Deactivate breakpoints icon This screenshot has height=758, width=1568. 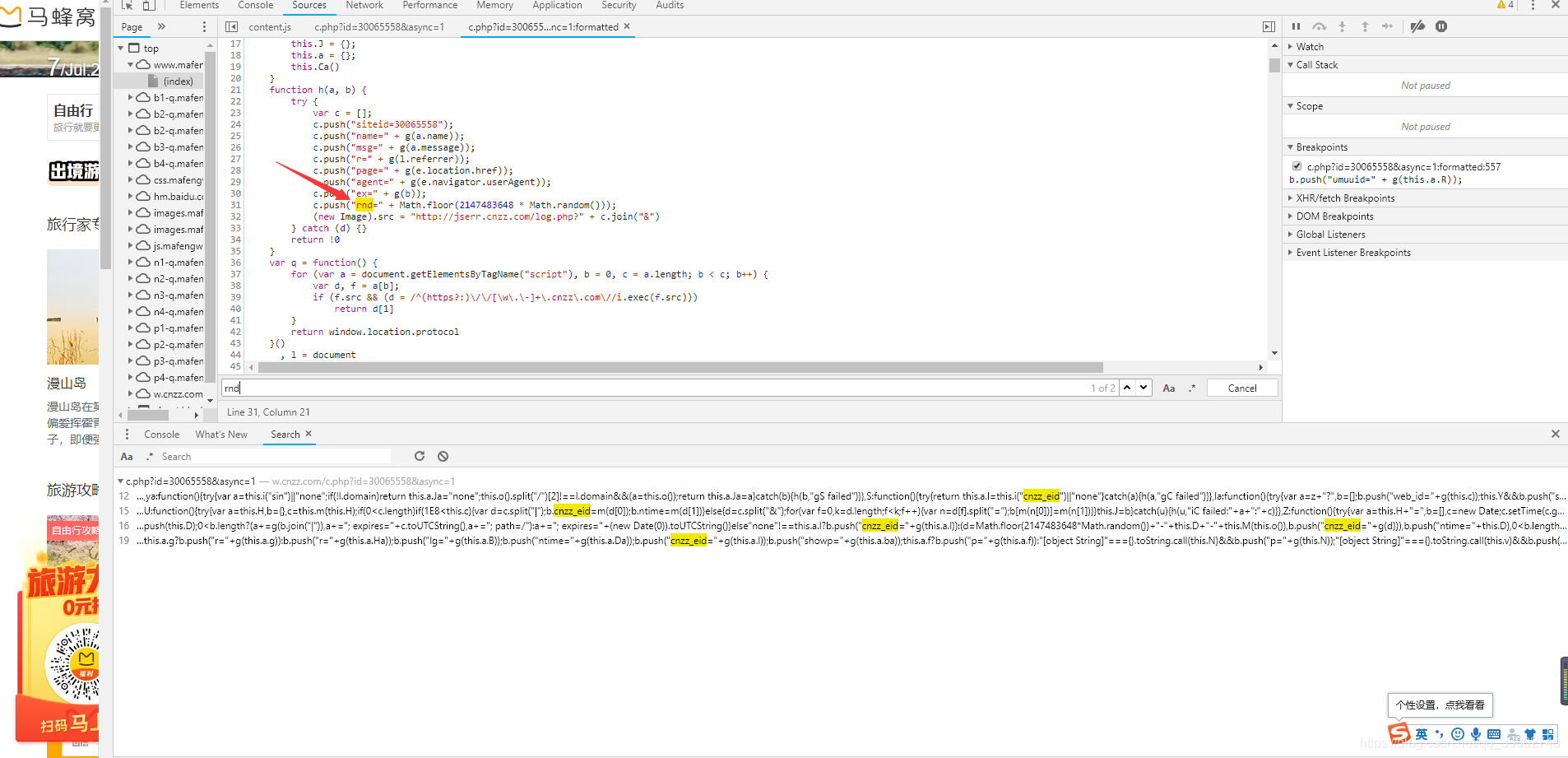pos(1417,26)
